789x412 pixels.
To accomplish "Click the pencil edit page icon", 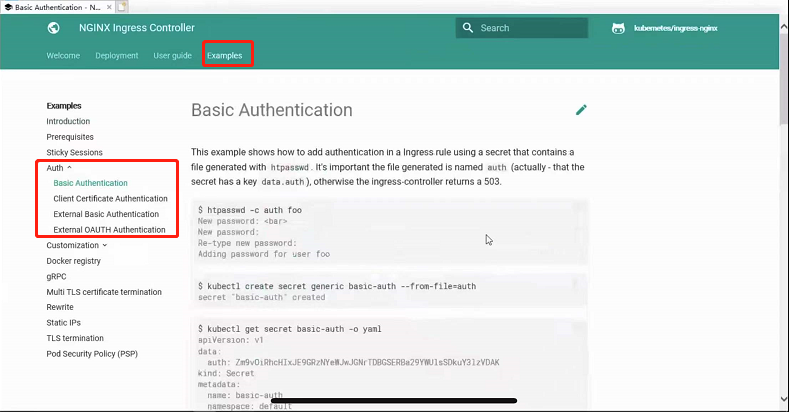I will [x=581, y=110].
